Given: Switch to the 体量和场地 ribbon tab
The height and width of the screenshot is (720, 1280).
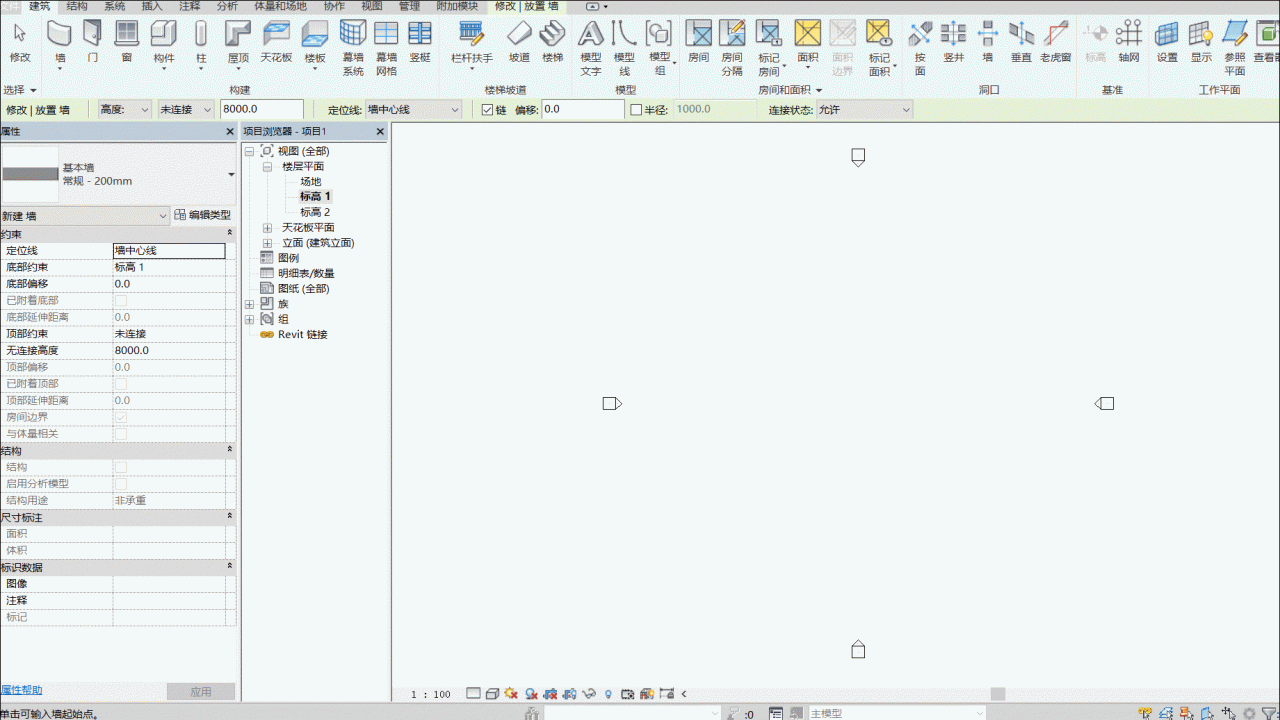Looking at the screenshot, I should pyautogui.click(x=281, y=6).
